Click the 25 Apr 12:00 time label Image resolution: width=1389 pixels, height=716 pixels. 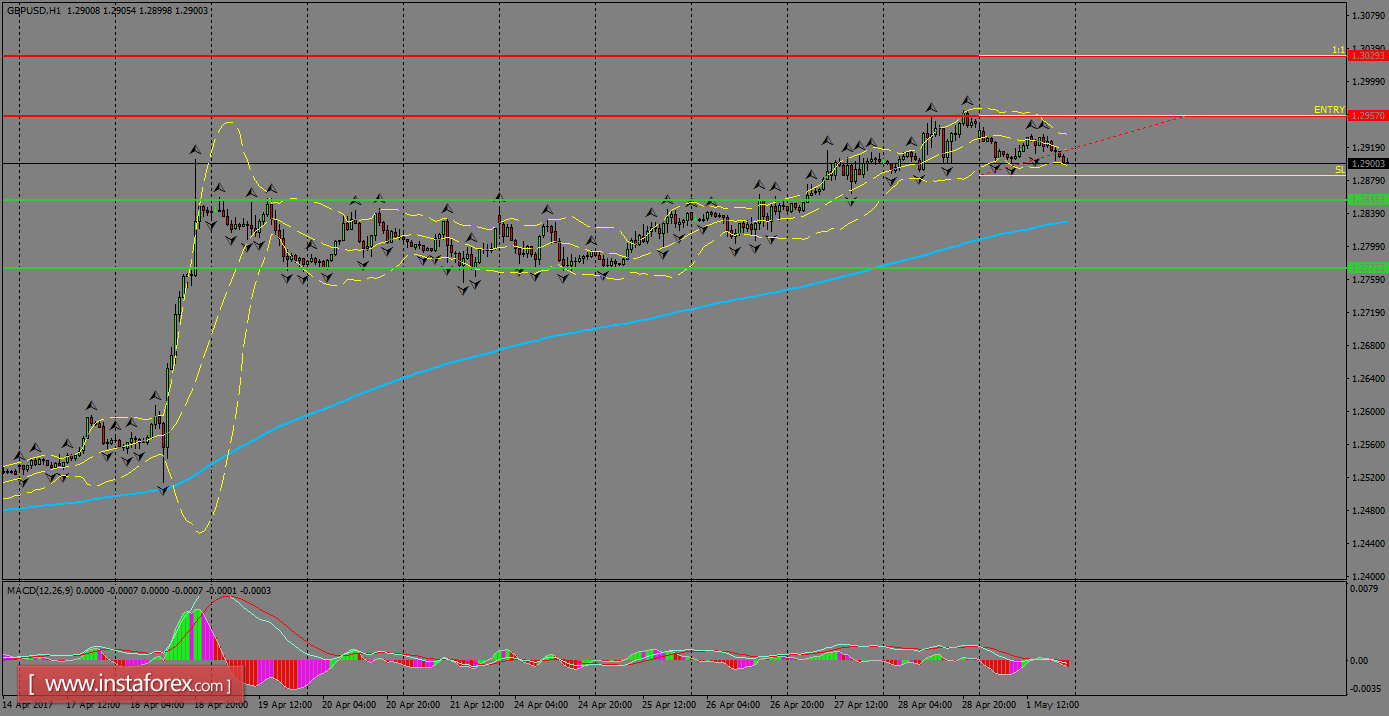point(669,705)
